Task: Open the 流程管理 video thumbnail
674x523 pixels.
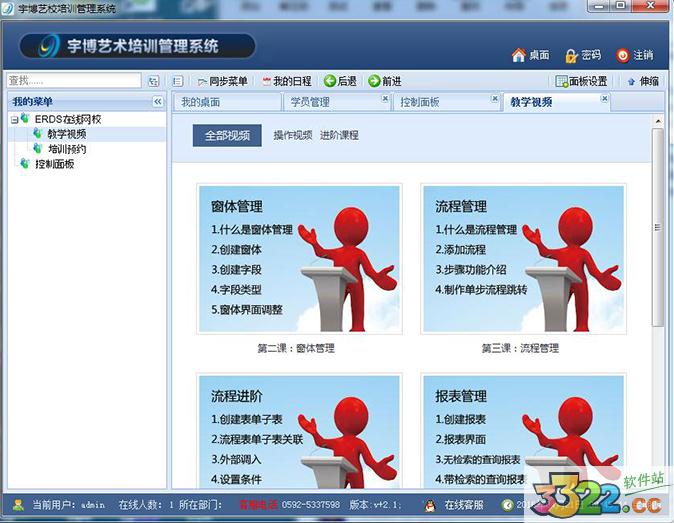Action: tap(523, 259)
